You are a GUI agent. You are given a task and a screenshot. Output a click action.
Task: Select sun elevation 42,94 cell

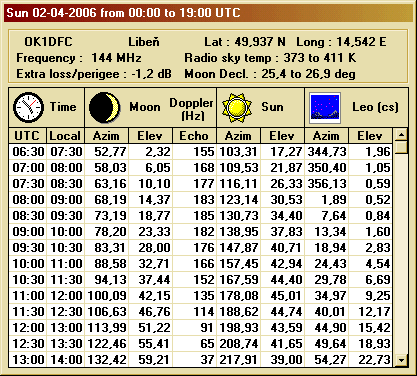coord(282,264)
